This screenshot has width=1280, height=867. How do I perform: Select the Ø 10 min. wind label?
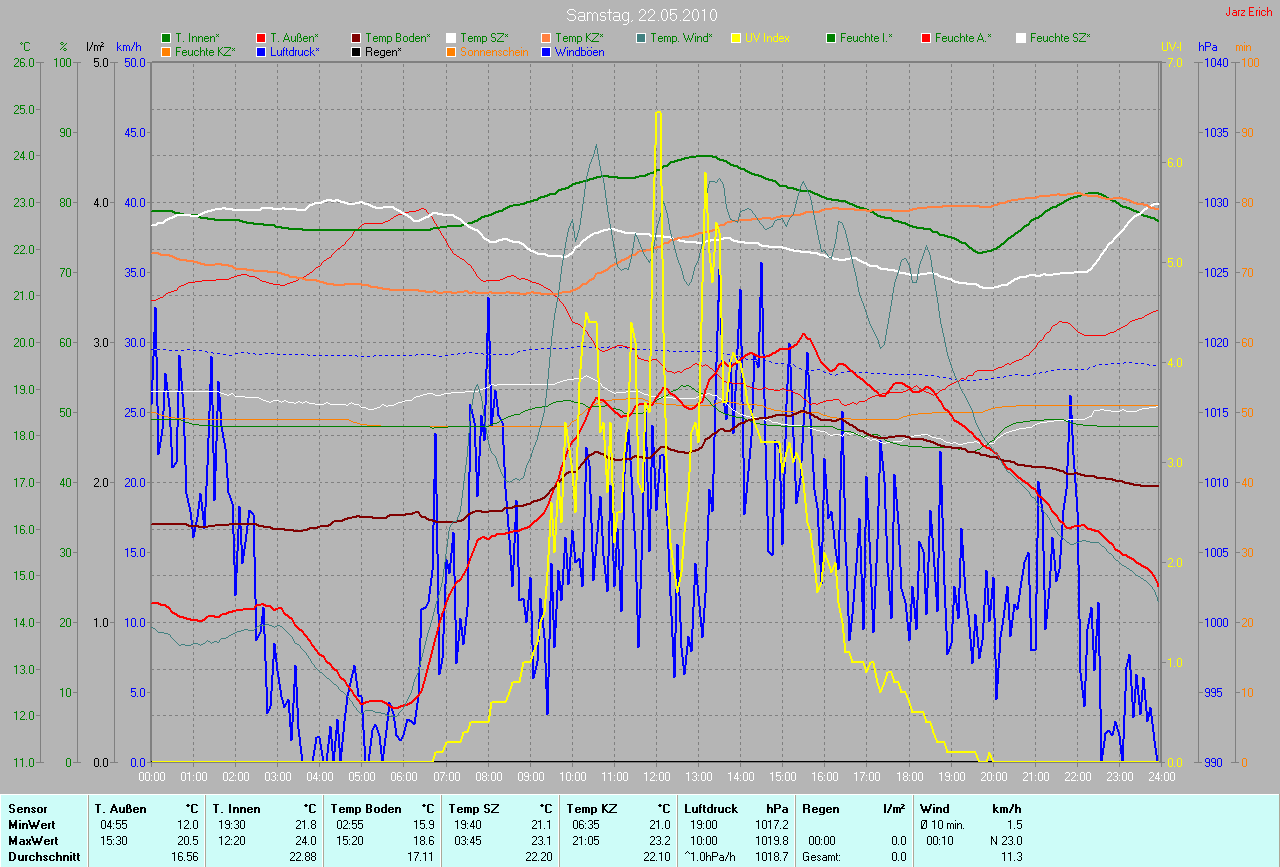pos(943,825)
